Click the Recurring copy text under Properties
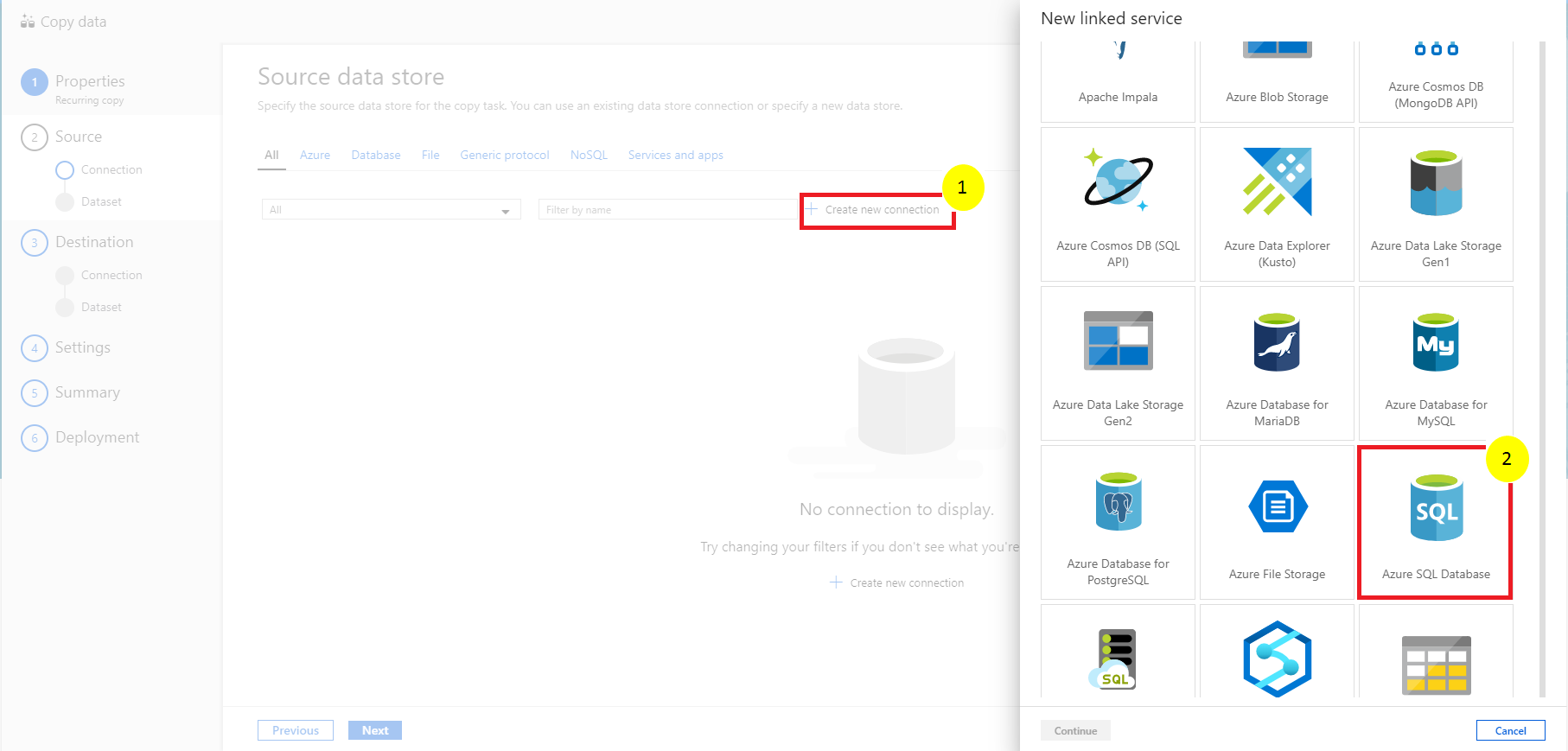The image size is (1568, 751). coord(90,100)
